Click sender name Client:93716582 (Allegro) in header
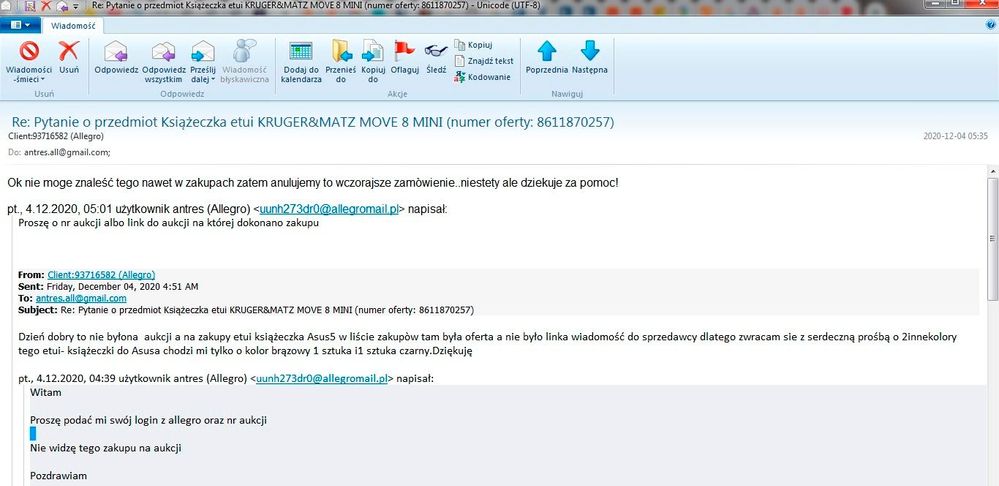Screen dimensions: 999x486 55,136
